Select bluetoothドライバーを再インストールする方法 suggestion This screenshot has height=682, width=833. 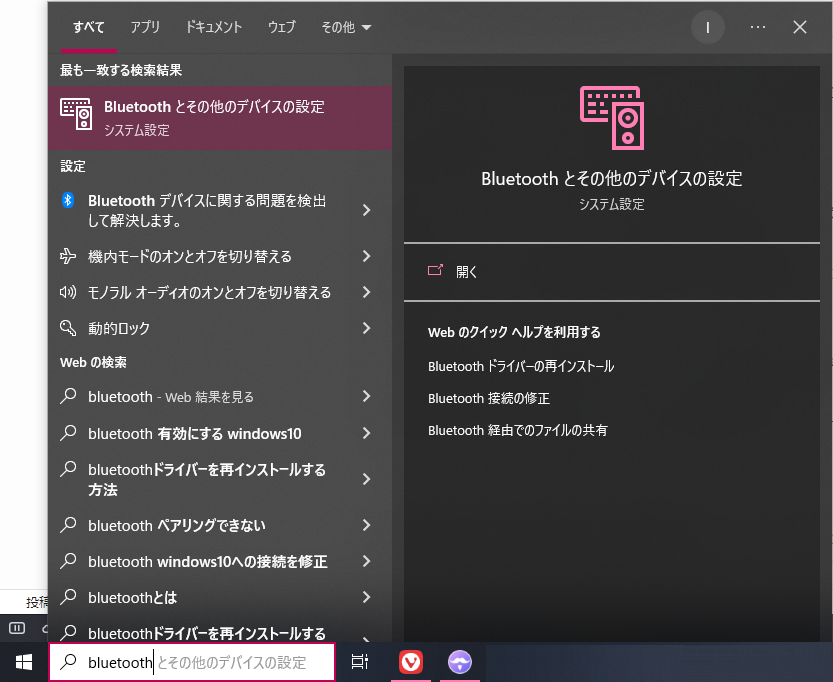207,480
